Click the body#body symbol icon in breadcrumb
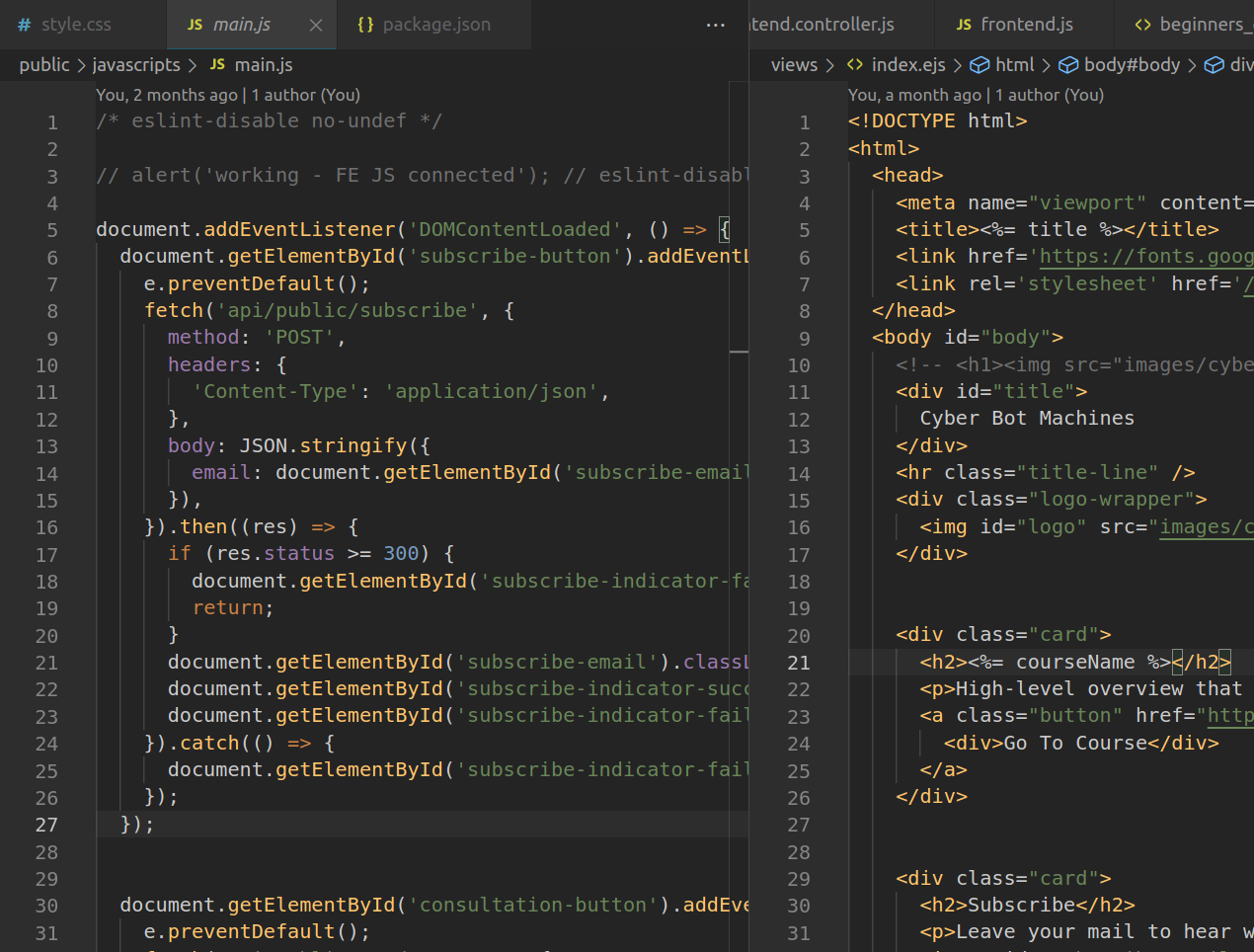This screenshot has height=952, width=1254. point(1068,64)
